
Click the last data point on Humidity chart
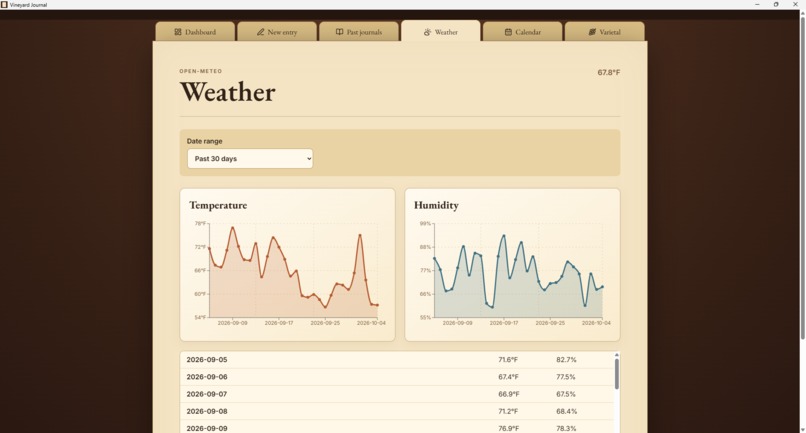[x=602, y=287]
